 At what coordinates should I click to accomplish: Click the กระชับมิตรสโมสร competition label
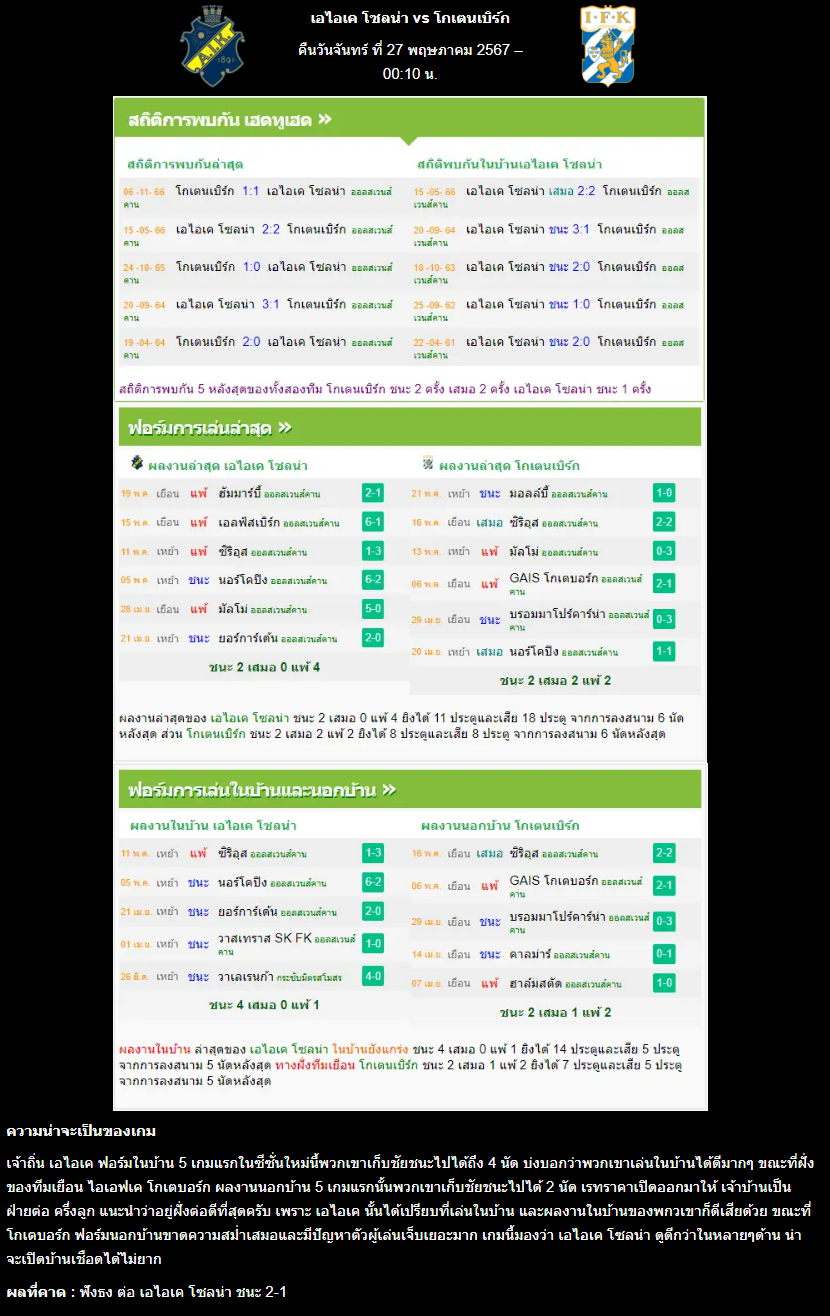pyautogui.click(x=310, y=977)
